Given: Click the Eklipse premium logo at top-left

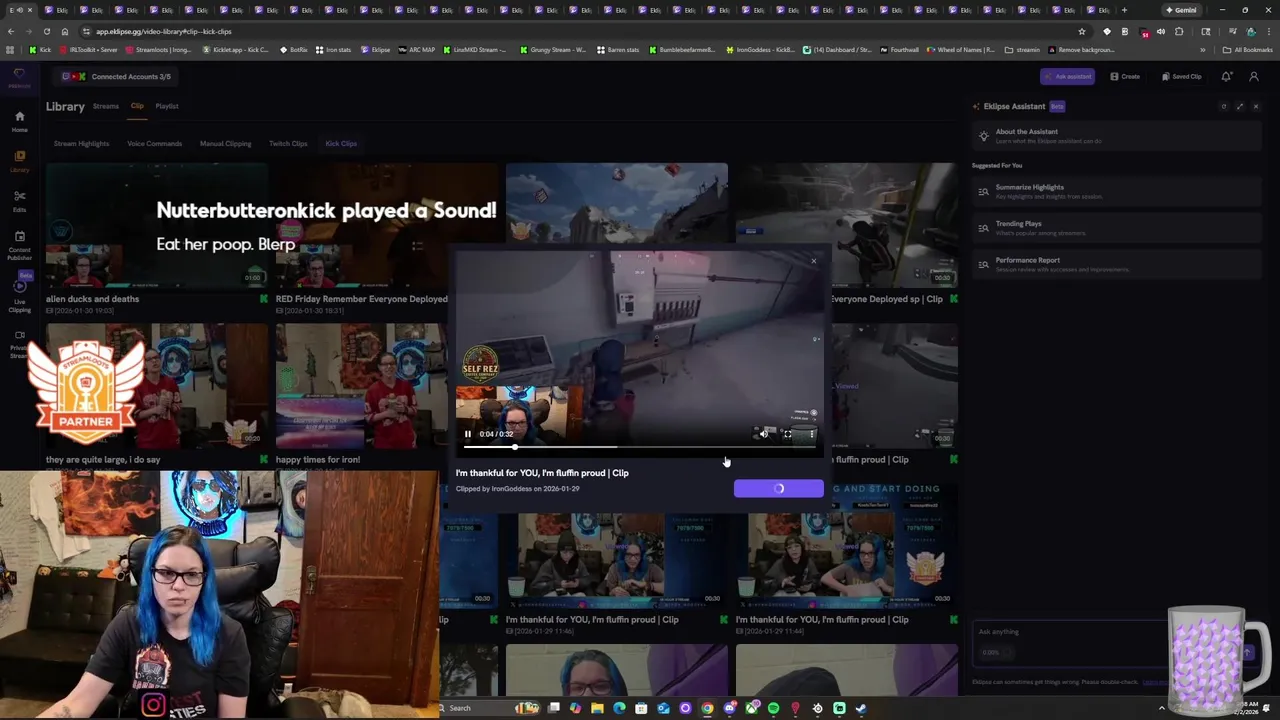Looking at the screenshot, I should (19, 78).
